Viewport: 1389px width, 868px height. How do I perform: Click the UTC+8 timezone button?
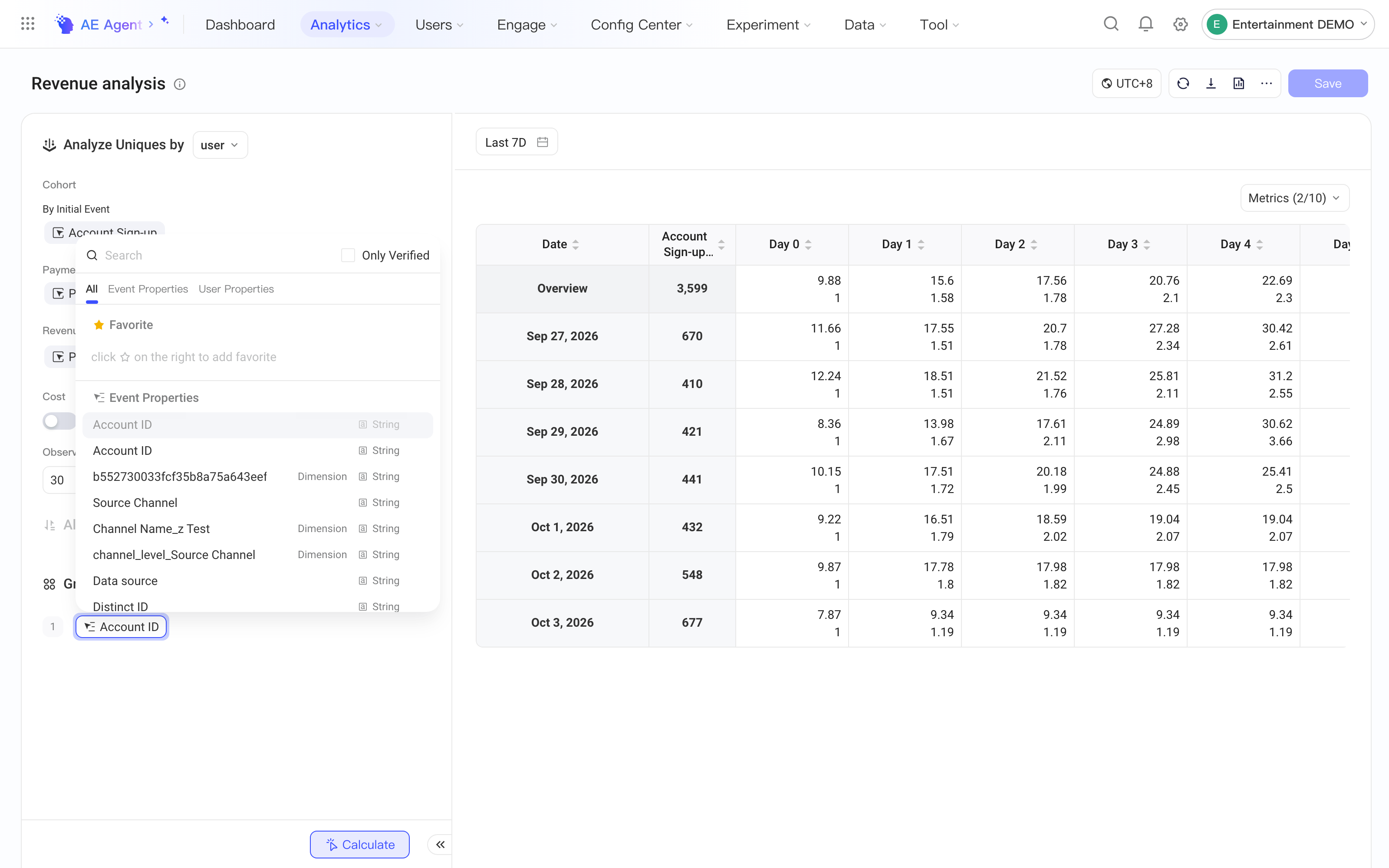[x=1127, y=84]
